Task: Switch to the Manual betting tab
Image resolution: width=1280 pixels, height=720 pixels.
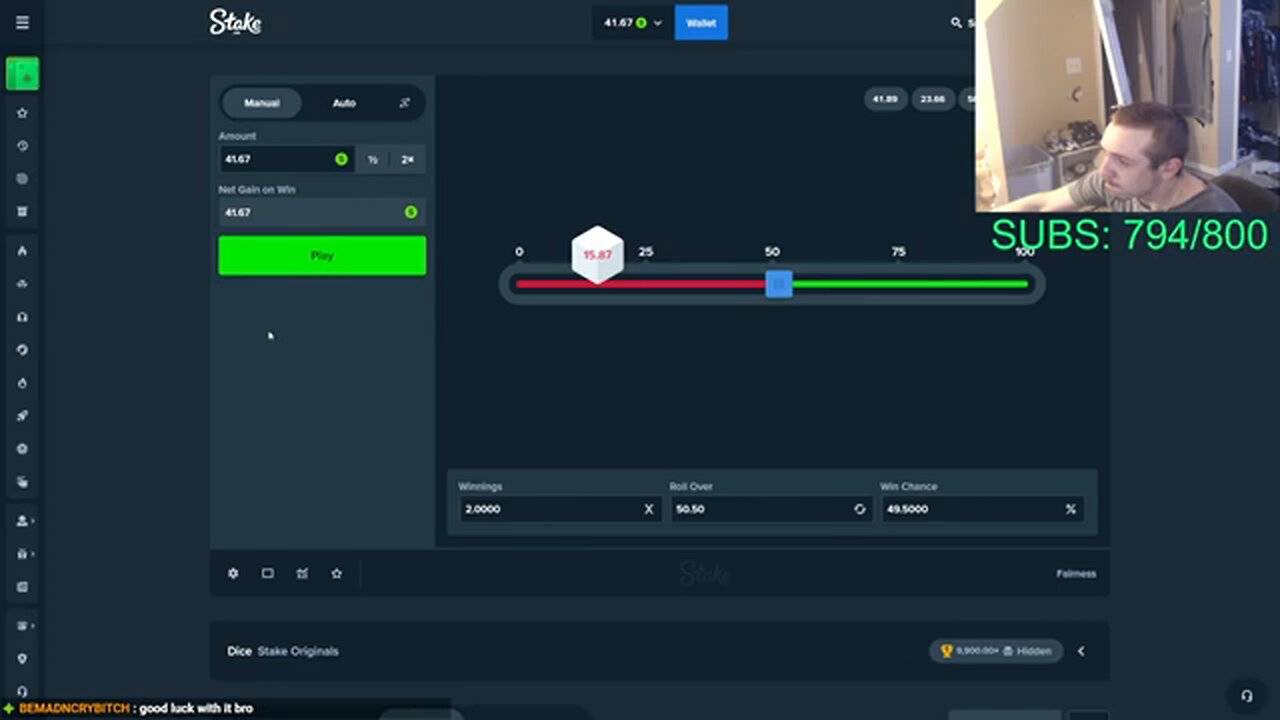Action: tap(262, 103)
